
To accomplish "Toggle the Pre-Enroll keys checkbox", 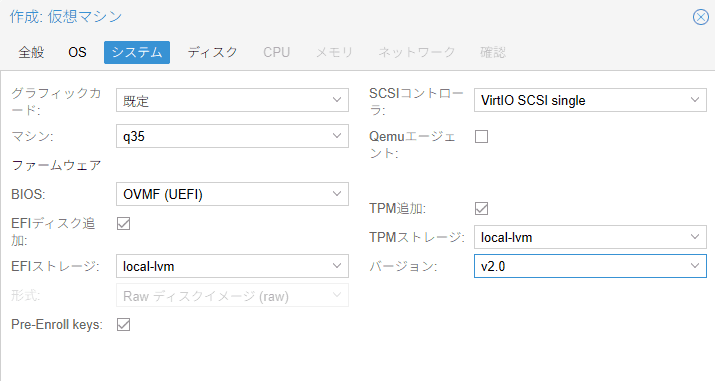I will point(124,324).
